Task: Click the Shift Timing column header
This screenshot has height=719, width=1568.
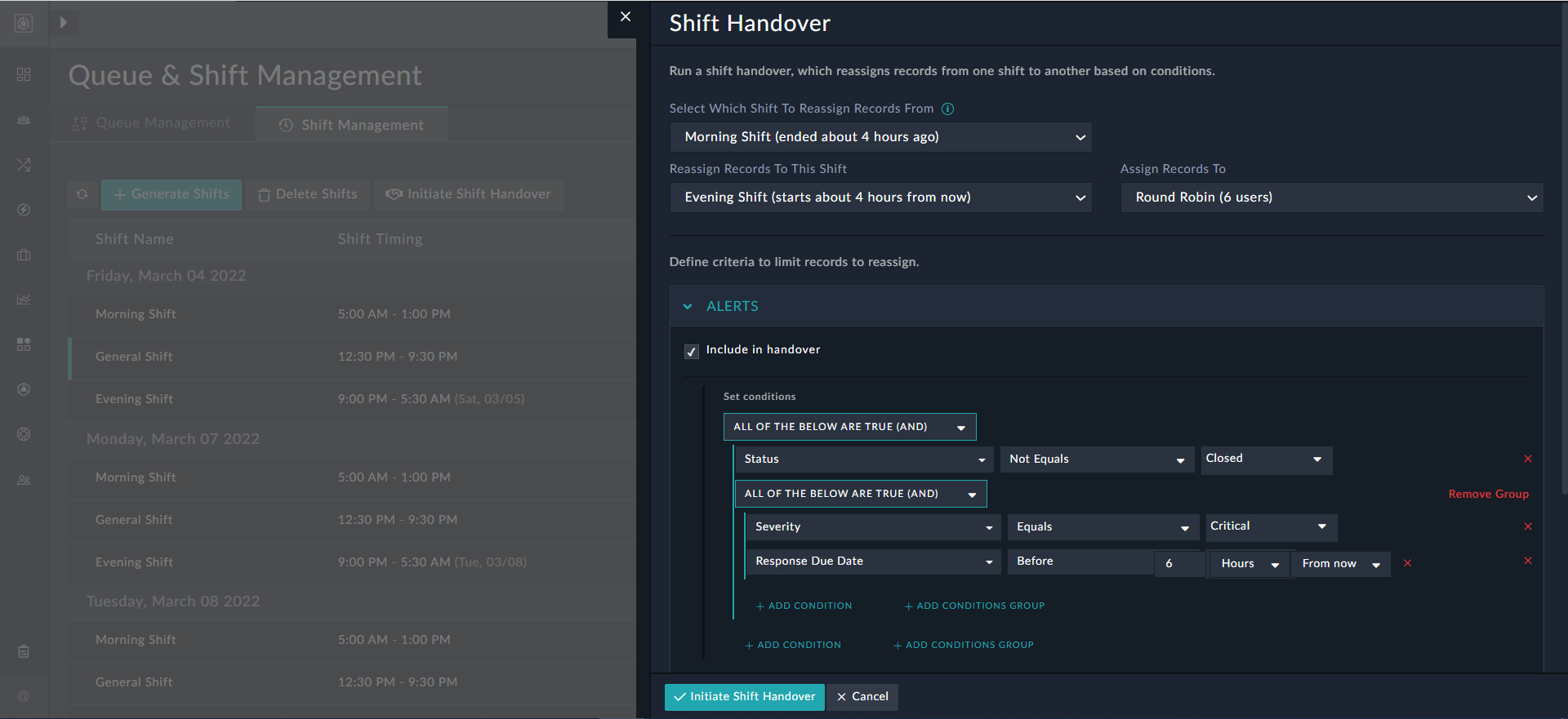Action: (381, 240)
